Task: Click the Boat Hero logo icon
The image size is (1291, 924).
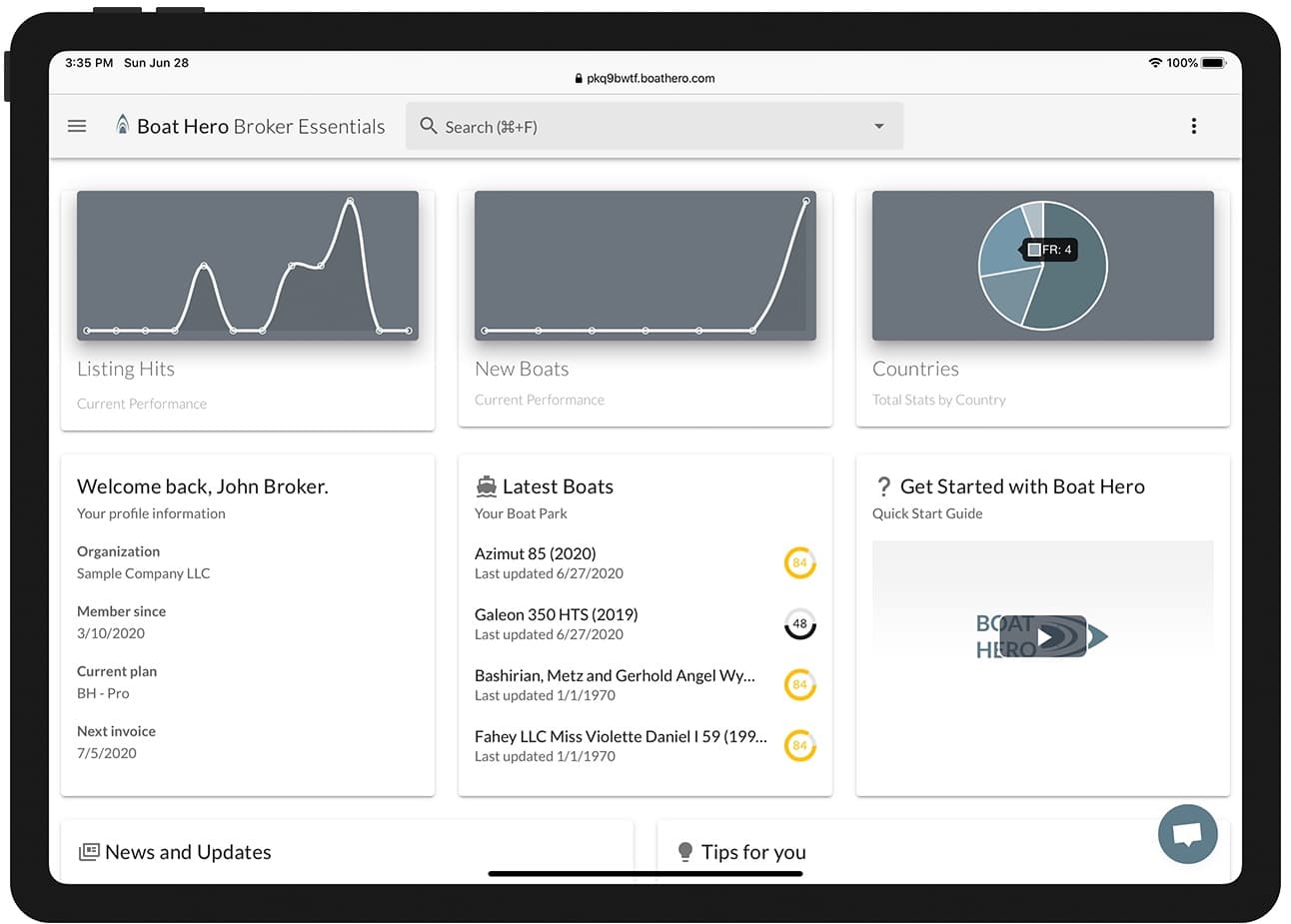Action: tap(122, 125)
